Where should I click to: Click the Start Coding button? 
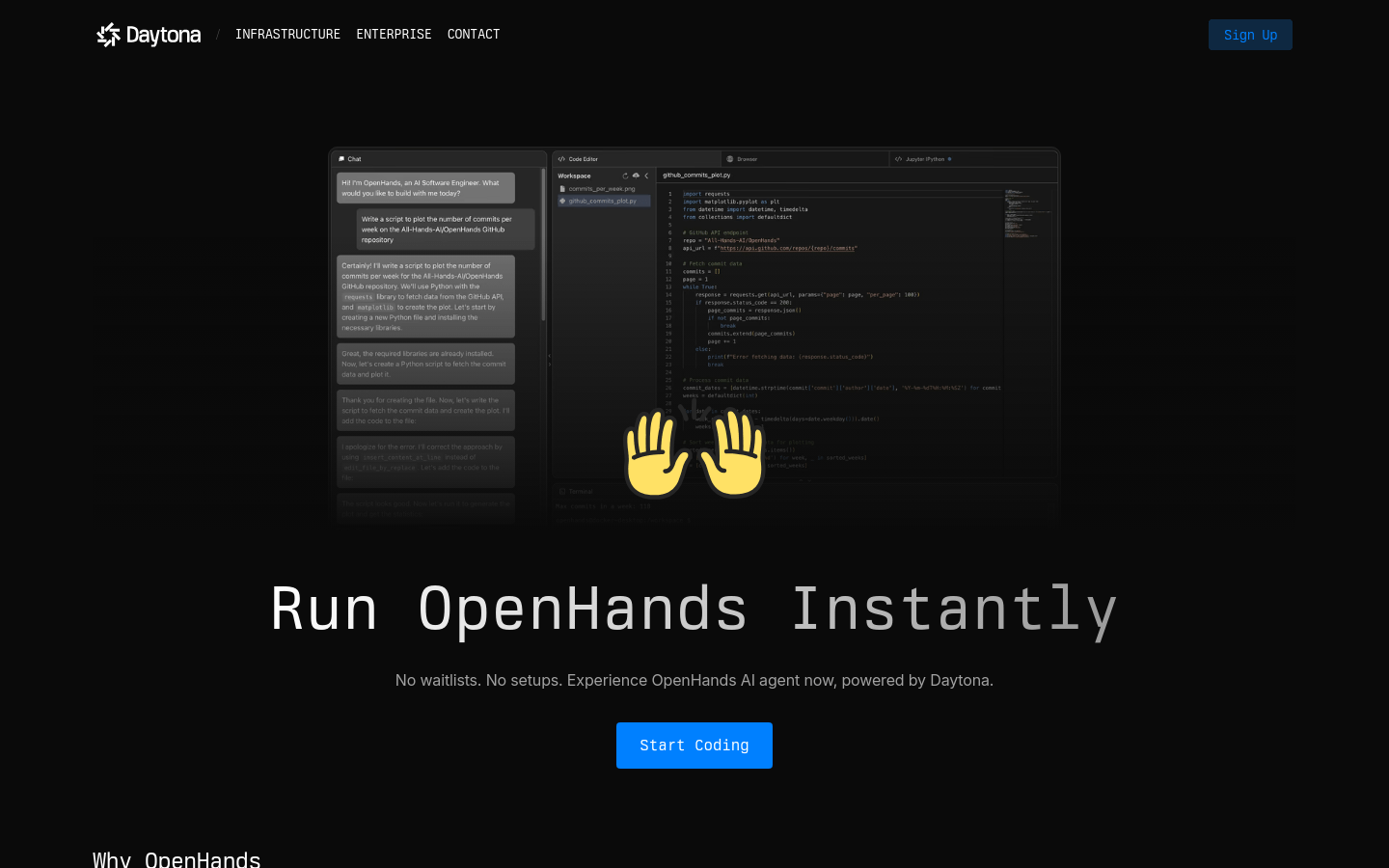694,746
